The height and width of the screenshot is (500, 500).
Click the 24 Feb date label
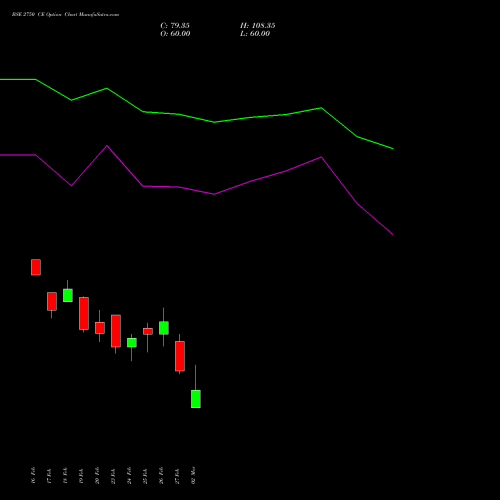(x=129, y=475)
